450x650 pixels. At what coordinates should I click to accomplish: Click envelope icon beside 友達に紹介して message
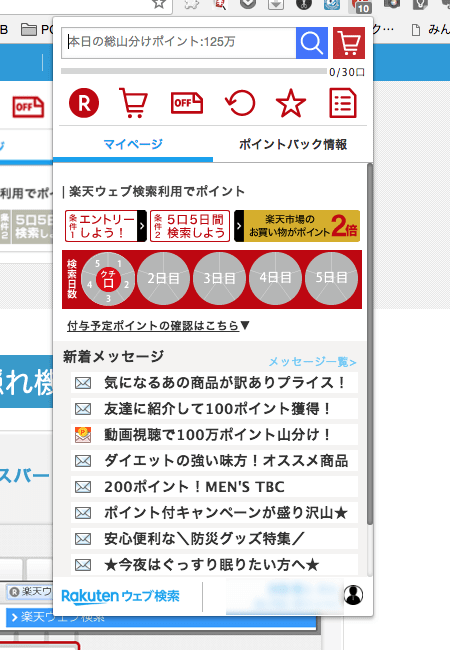(83, 409)
